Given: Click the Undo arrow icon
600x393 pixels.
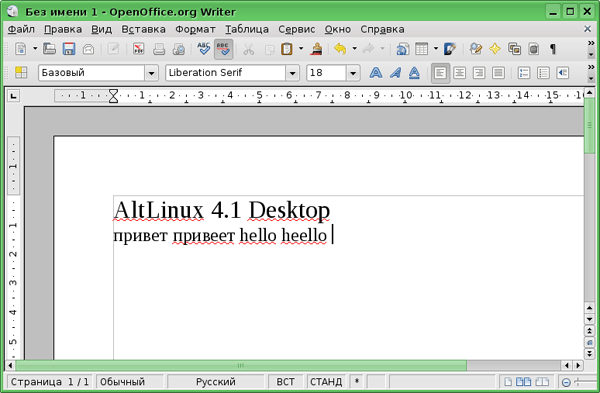Looking at the screenshot, I should [341, 49].
